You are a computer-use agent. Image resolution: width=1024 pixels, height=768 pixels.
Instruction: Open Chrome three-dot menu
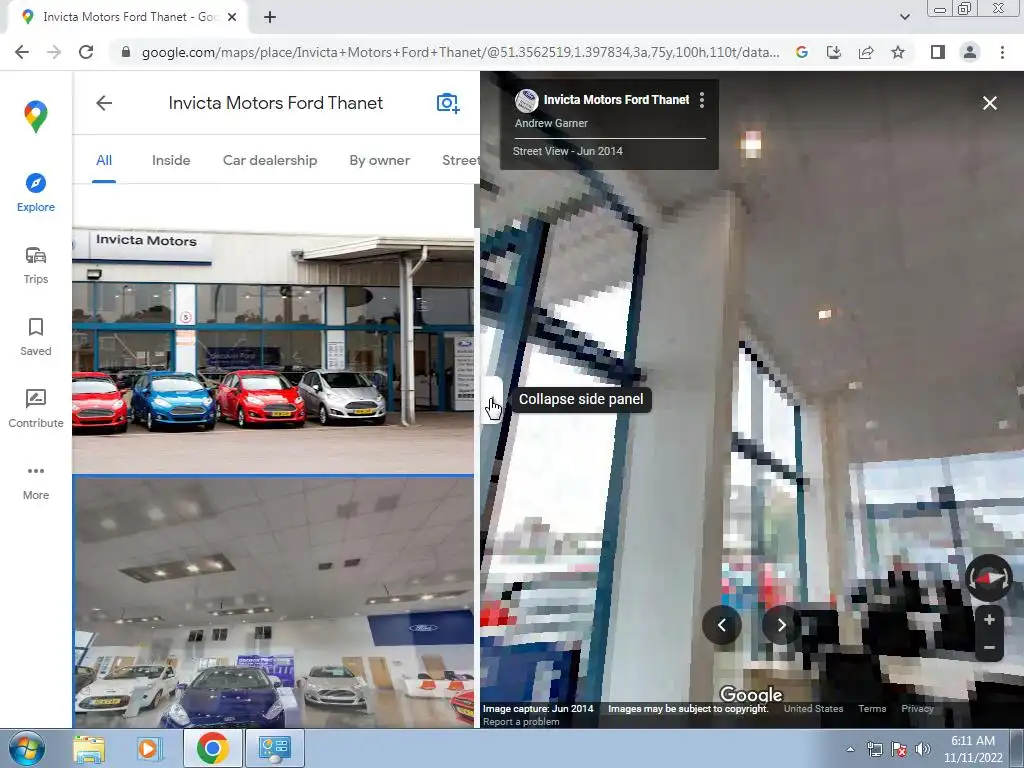(x=1002, y=52)
